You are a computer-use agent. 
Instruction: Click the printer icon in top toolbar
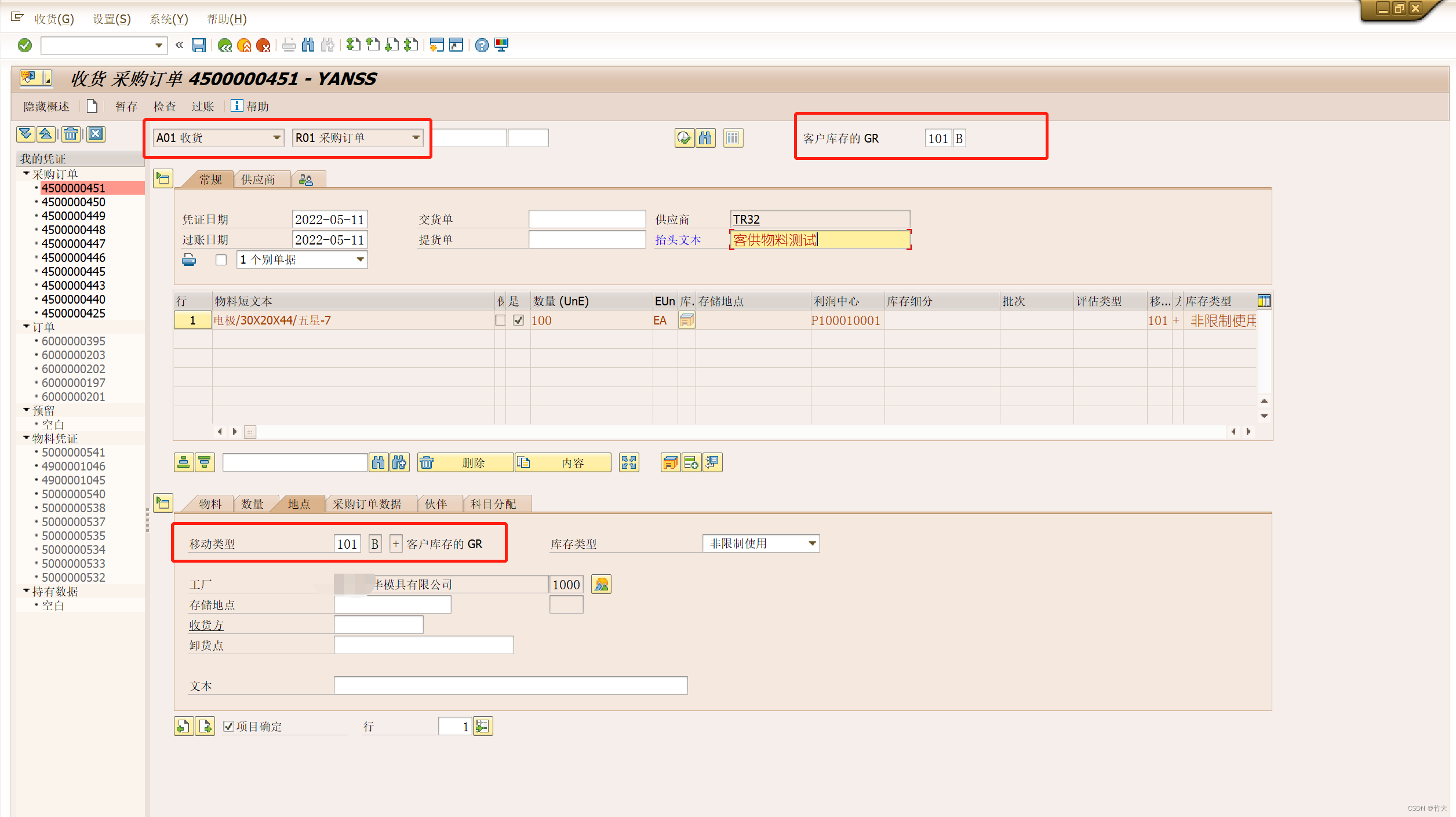coord(289,45)
